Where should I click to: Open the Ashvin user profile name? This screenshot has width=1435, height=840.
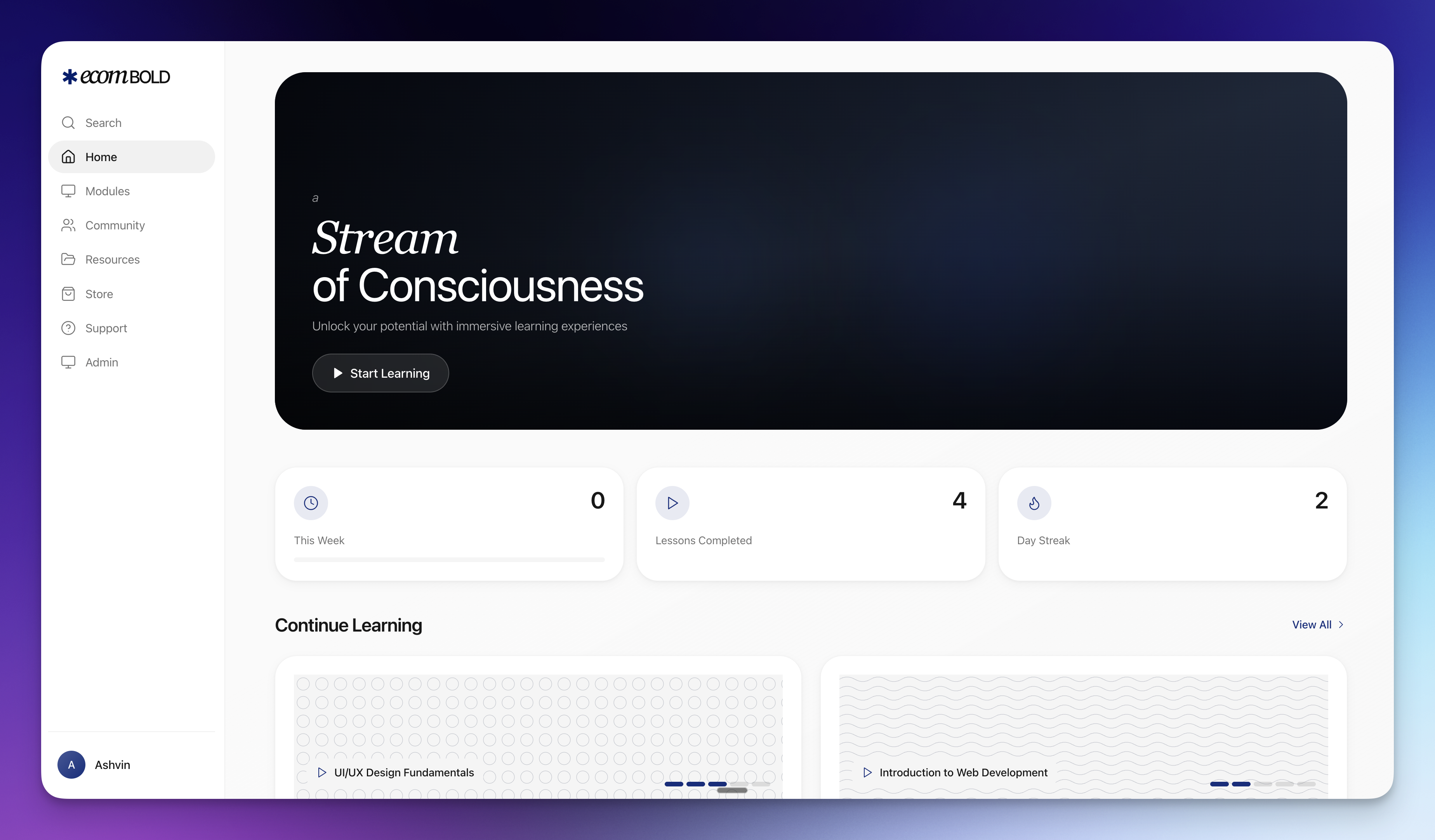point(112,765)
